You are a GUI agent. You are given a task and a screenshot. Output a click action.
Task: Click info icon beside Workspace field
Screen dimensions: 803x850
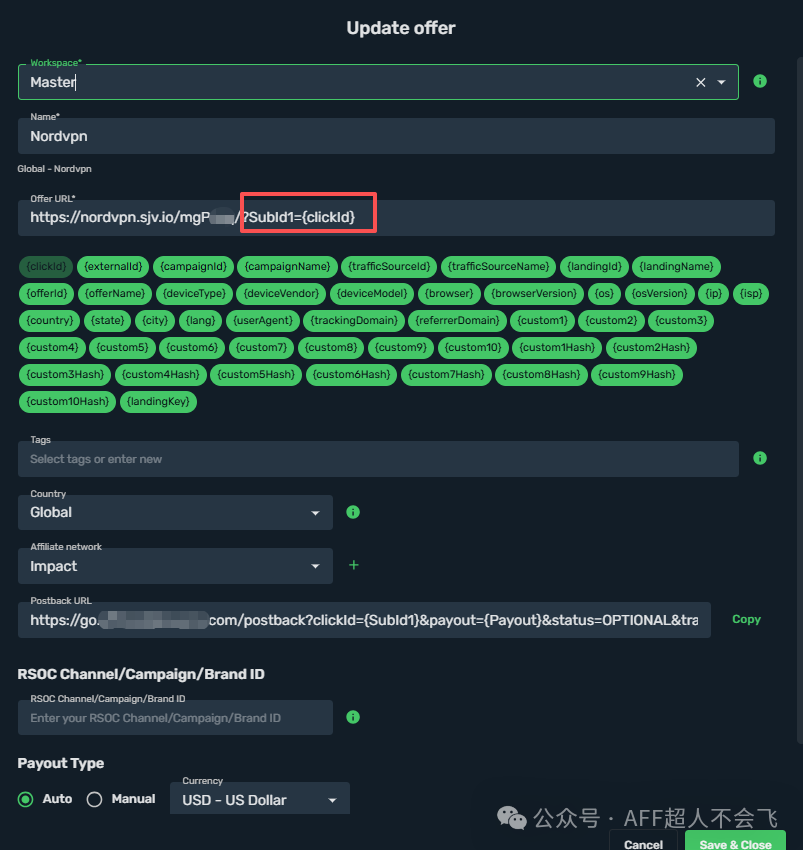(760, 81)
